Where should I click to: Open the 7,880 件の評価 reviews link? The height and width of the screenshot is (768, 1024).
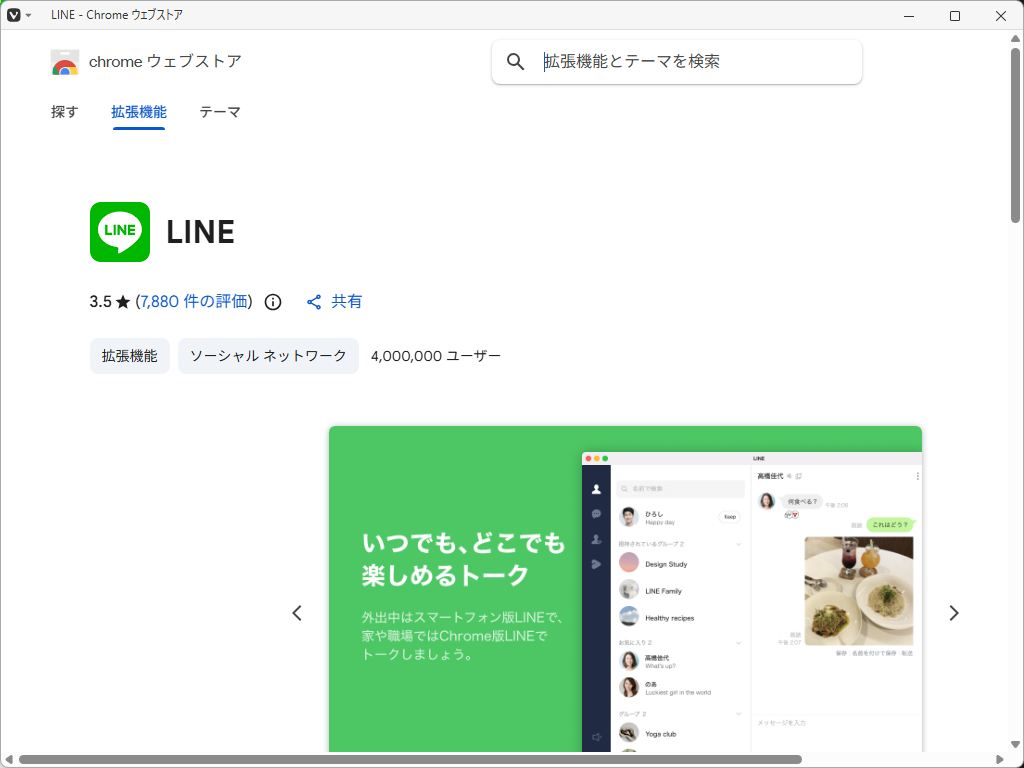click(195, 301)
